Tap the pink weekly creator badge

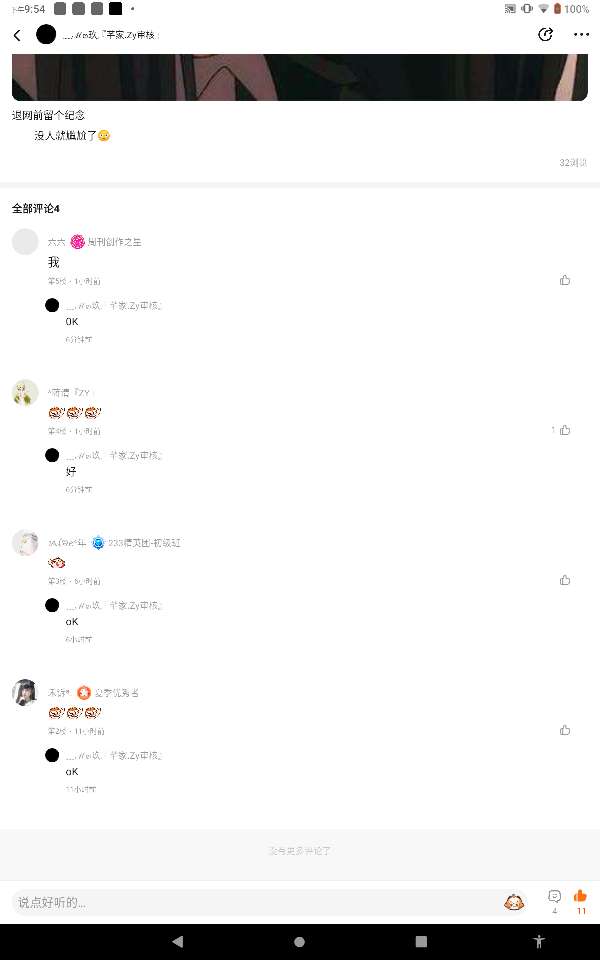tap(77, 242)
